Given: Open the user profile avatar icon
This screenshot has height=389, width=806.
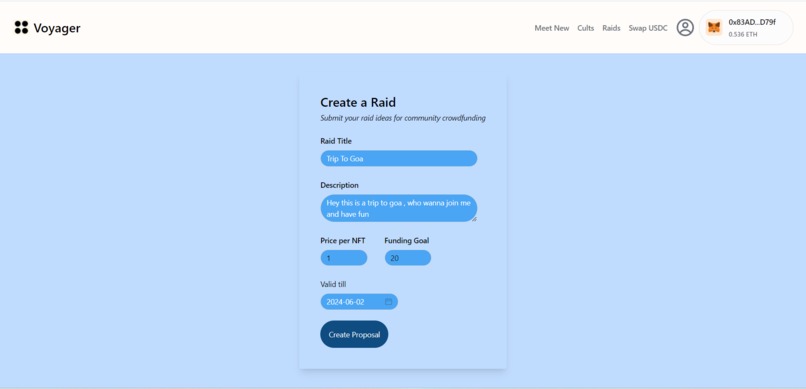Looking at the screenshot, I should pyautogui.click(x=685, y=27).
